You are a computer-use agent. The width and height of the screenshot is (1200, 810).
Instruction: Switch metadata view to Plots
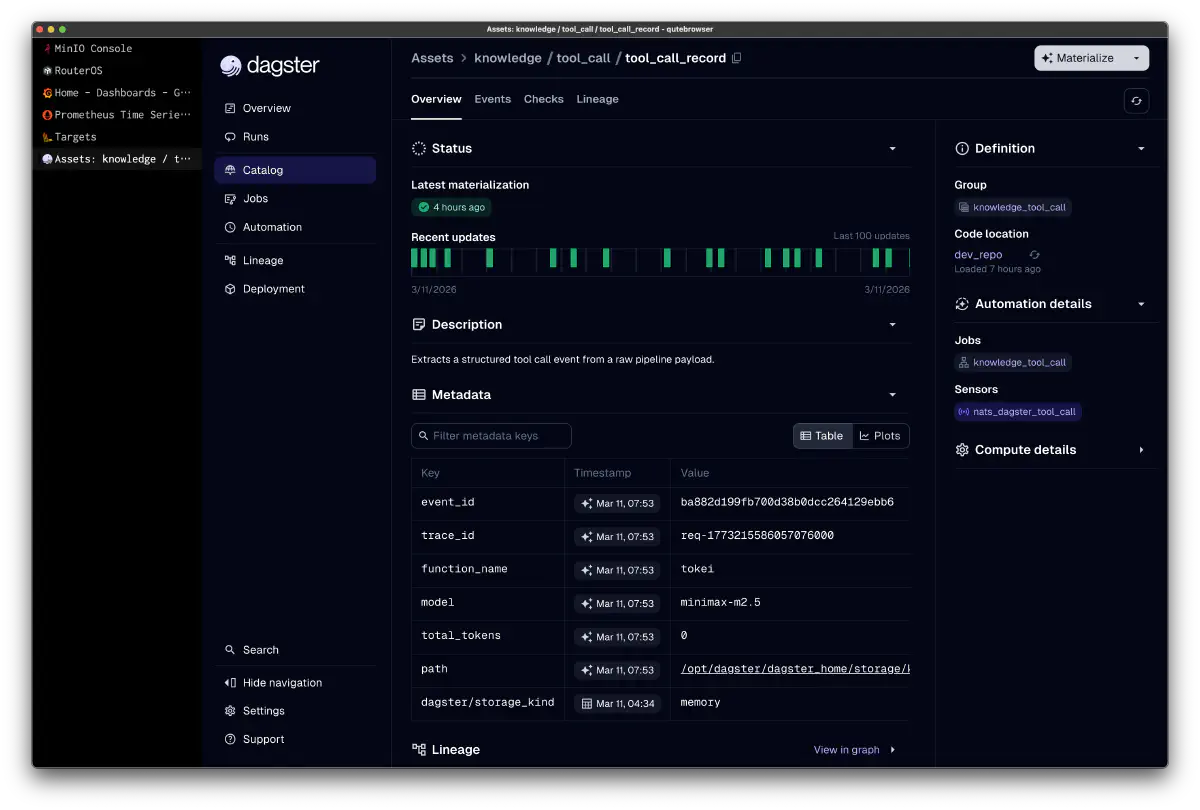(x=880, y=436)
